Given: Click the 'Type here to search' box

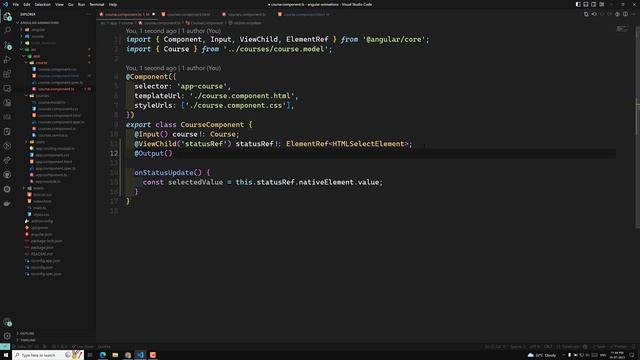Looking at the screenshot, I should (x=48, y=355).
